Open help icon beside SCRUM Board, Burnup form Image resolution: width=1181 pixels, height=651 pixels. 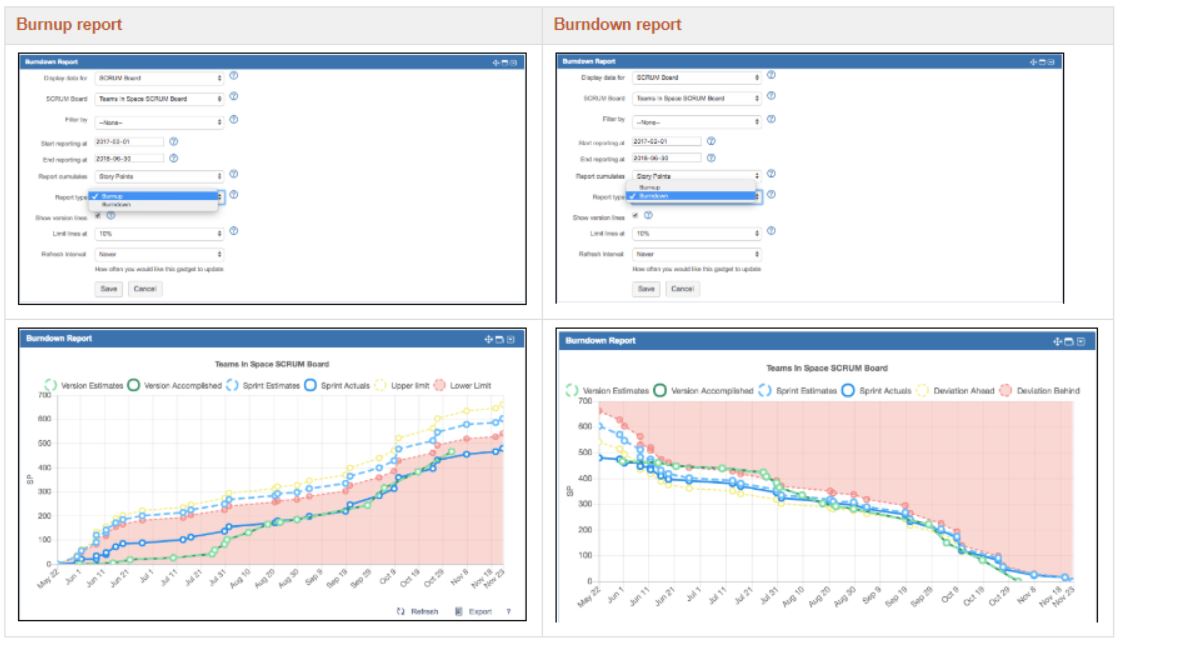(x=233, y=96)
